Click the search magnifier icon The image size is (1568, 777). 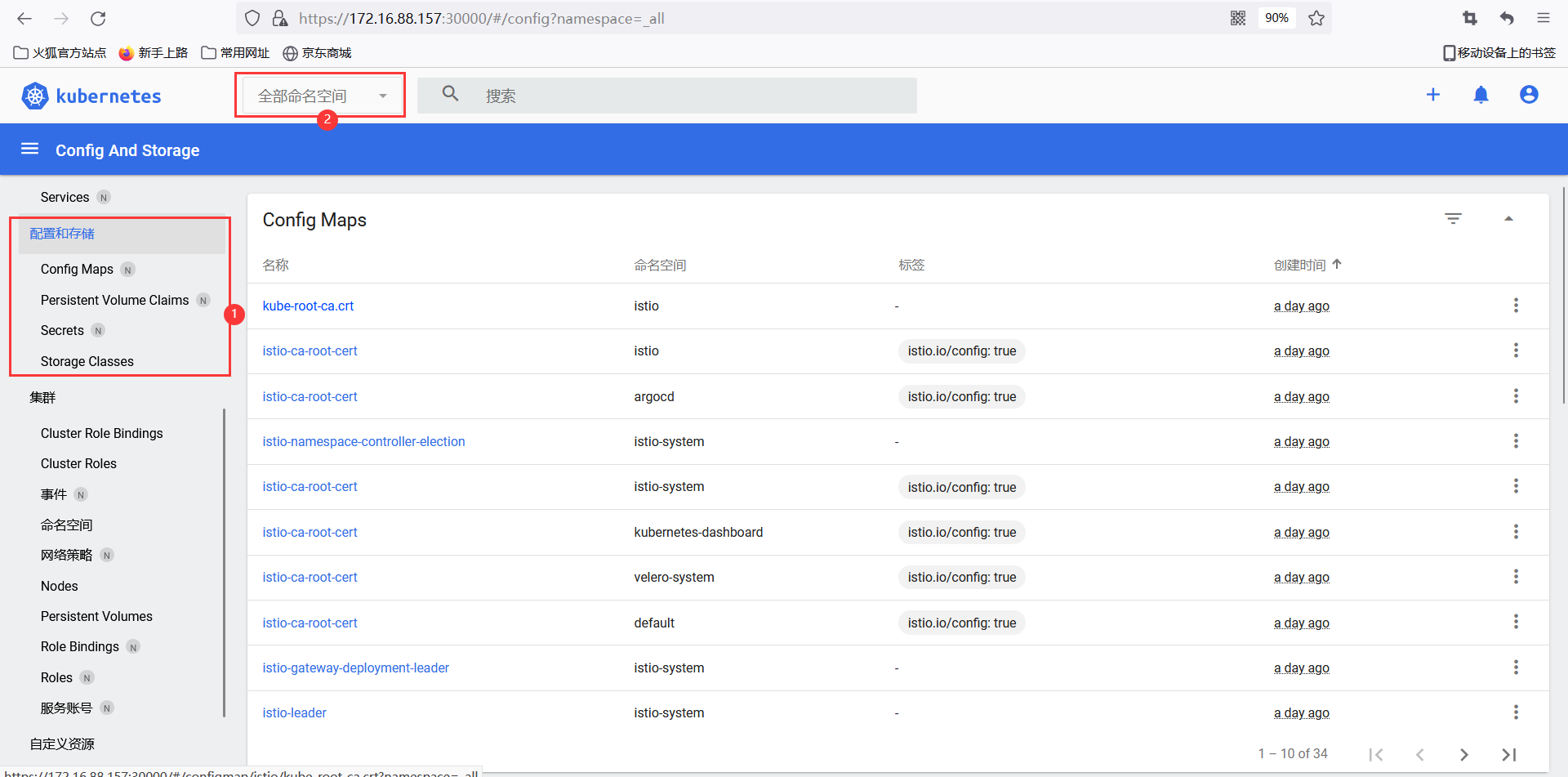450,94
